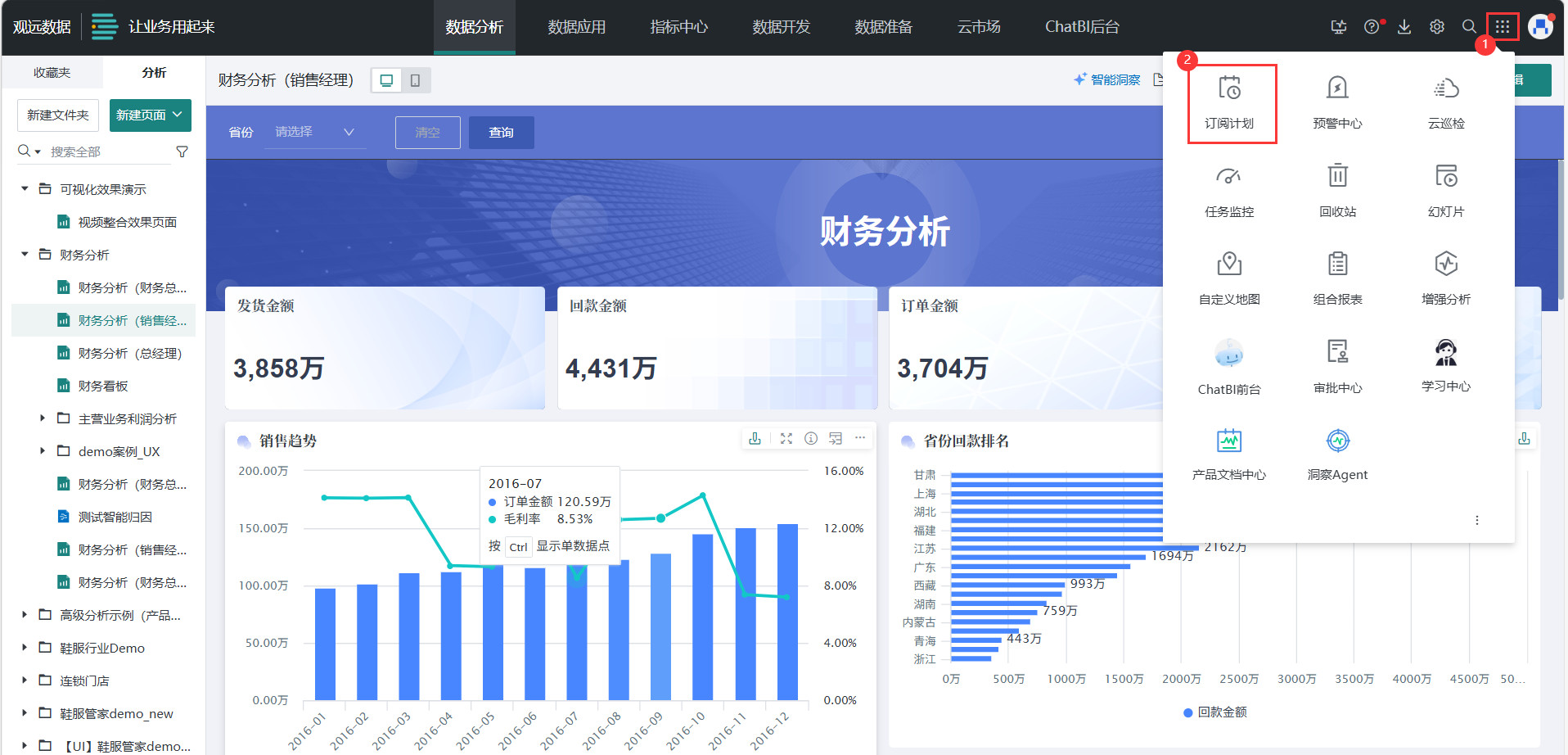This screenshot has width=1568, height=755.
Task: Create a folder with 新建文件夹 button
Action: click(57, 115)
